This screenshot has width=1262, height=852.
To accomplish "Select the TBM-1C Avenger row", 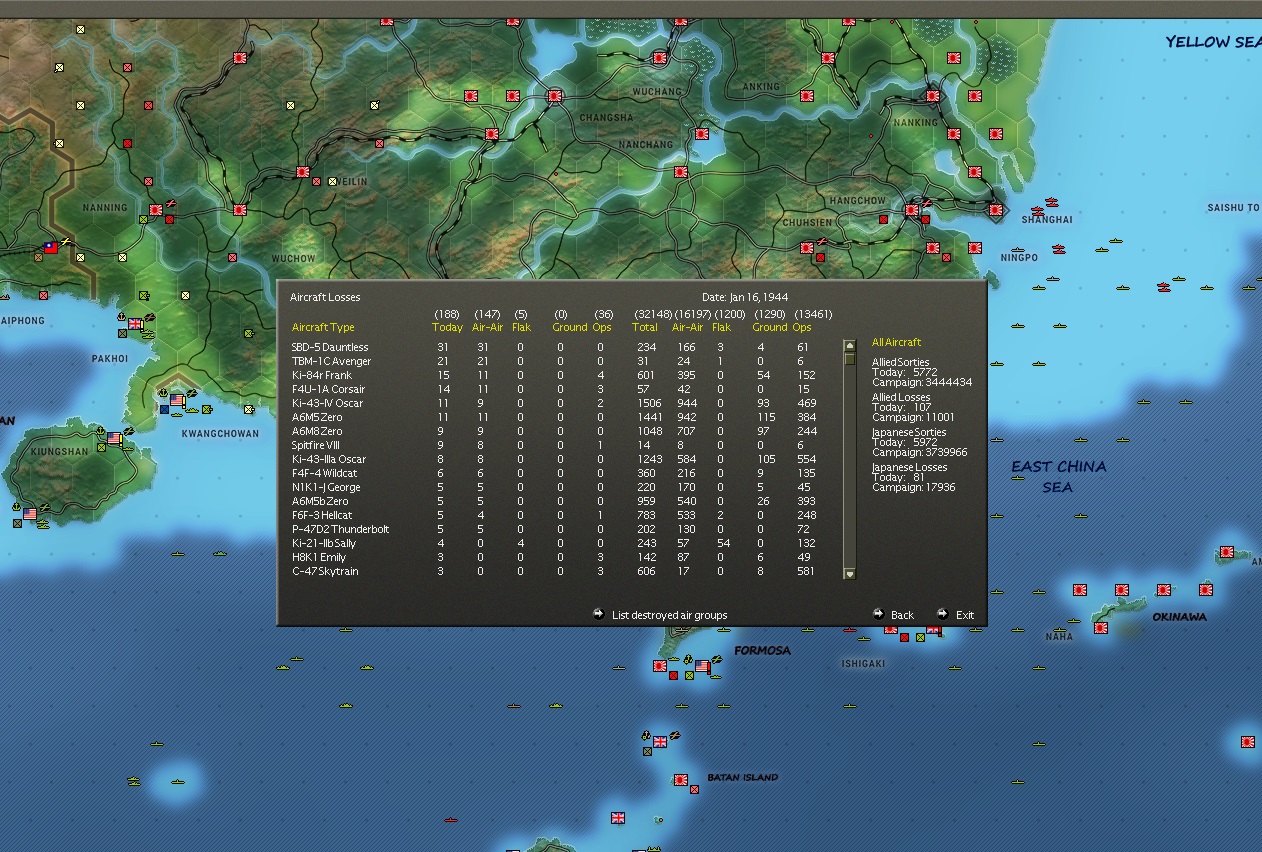I will tap(555, 361).
